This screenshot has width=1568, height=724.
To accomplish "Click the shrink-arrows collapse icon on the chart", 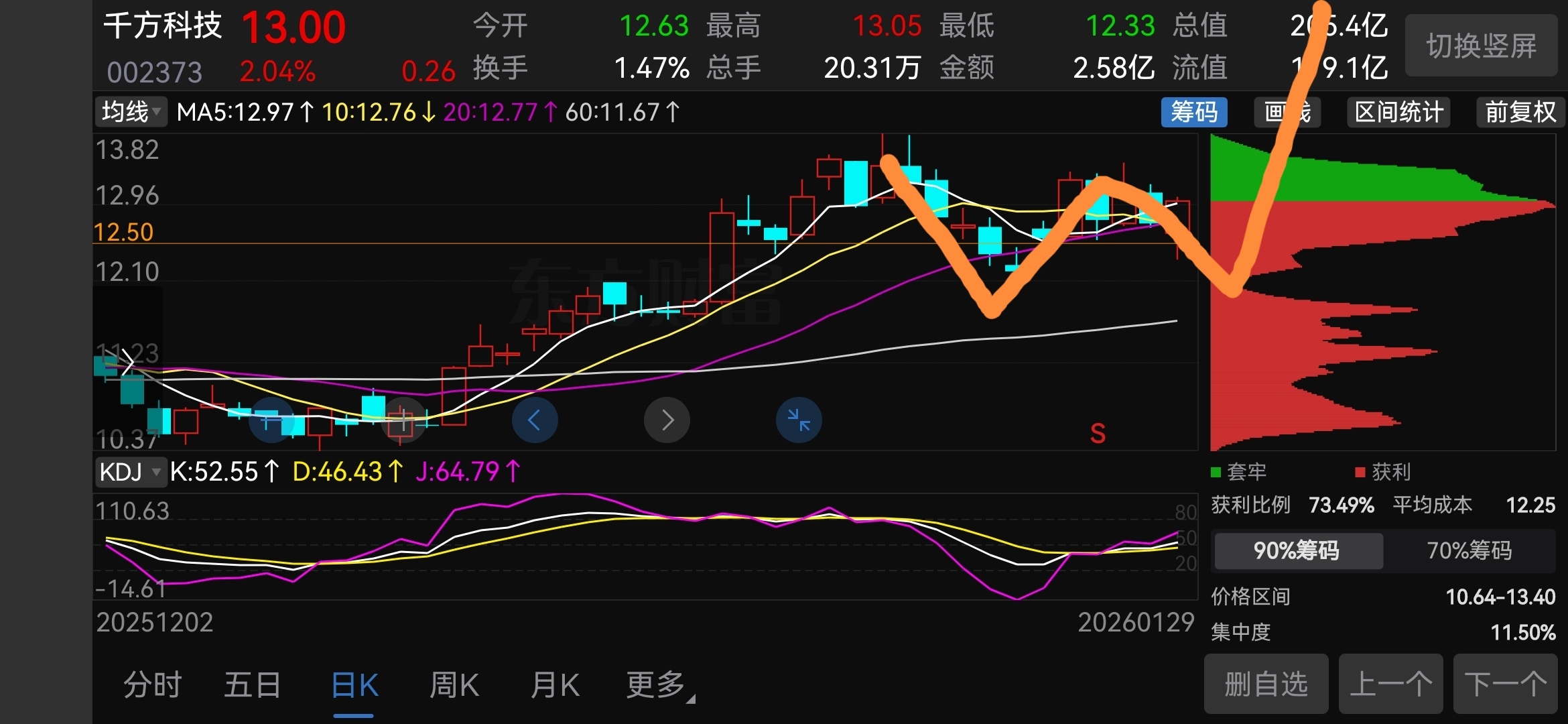I will (x=799, y=420).
